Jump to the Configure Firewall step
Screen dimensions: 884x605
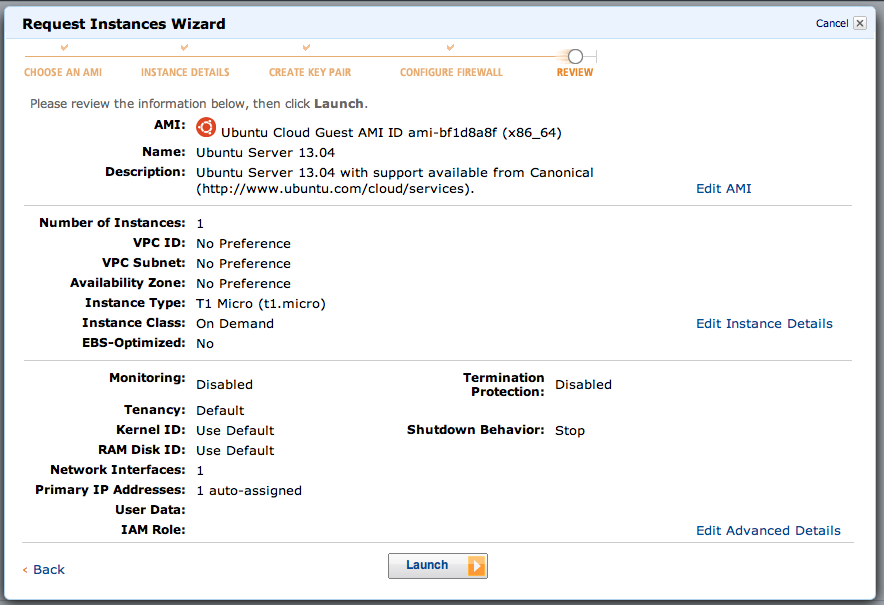click(x=451, y=73)
